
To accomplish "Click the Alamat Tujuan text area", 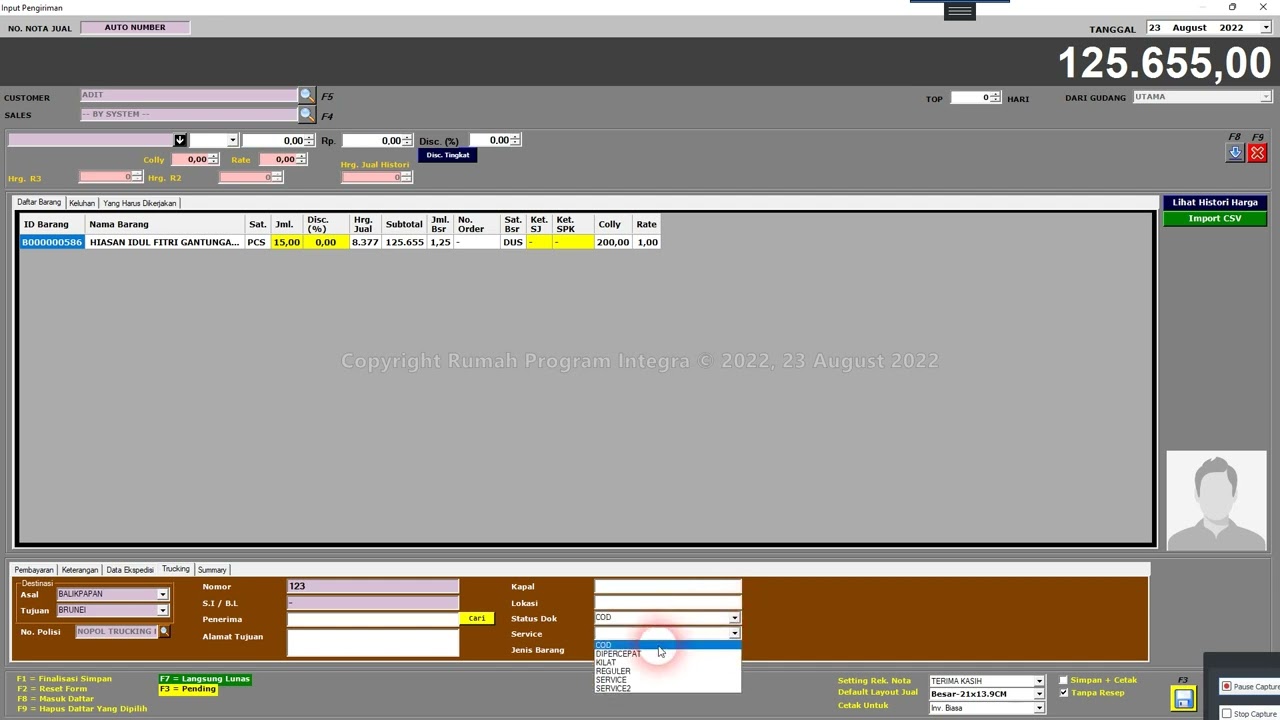I will 373,642.
